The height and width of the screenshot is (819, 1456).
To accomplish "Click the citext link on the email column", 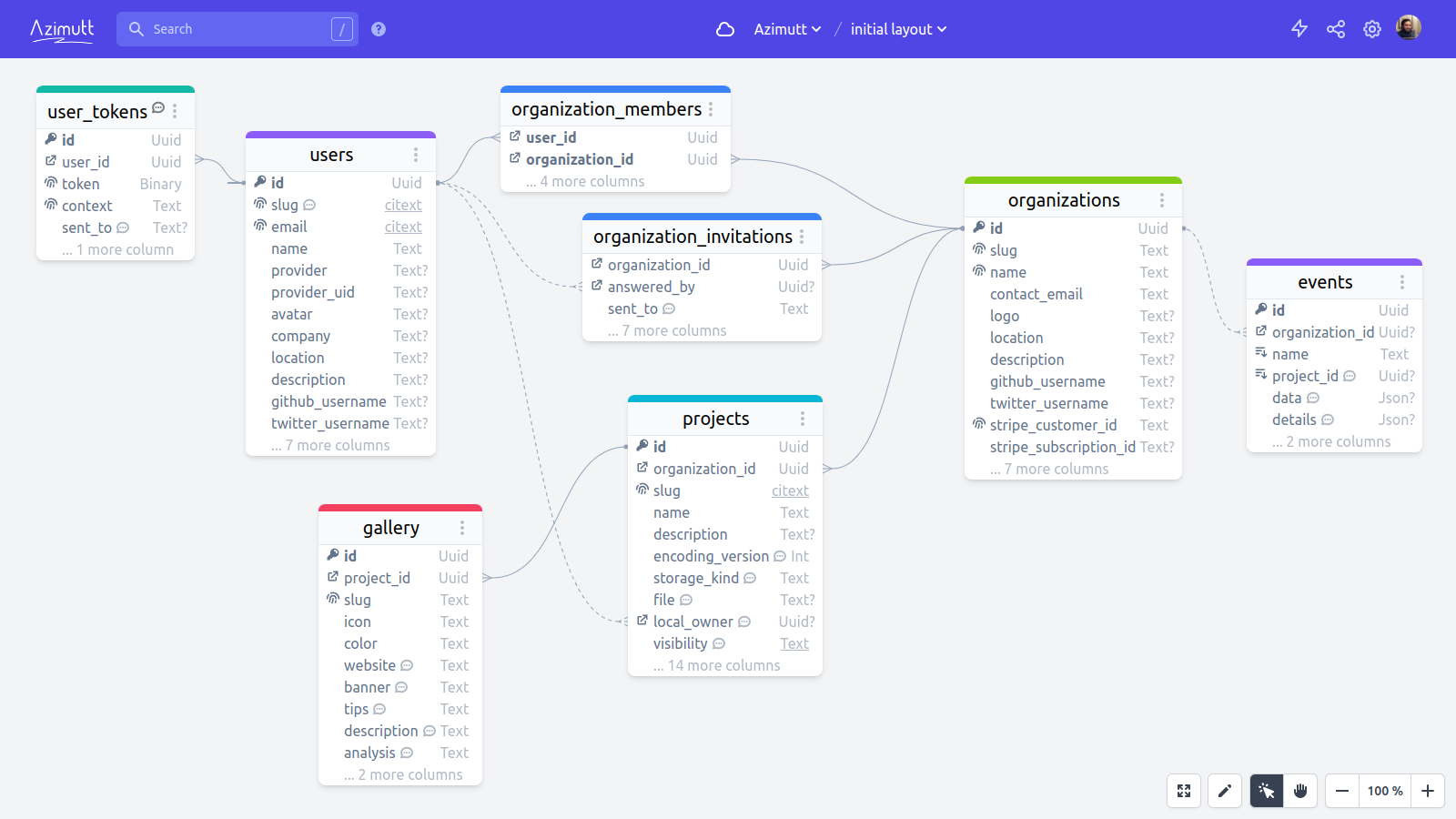I will tap(403, 227).
